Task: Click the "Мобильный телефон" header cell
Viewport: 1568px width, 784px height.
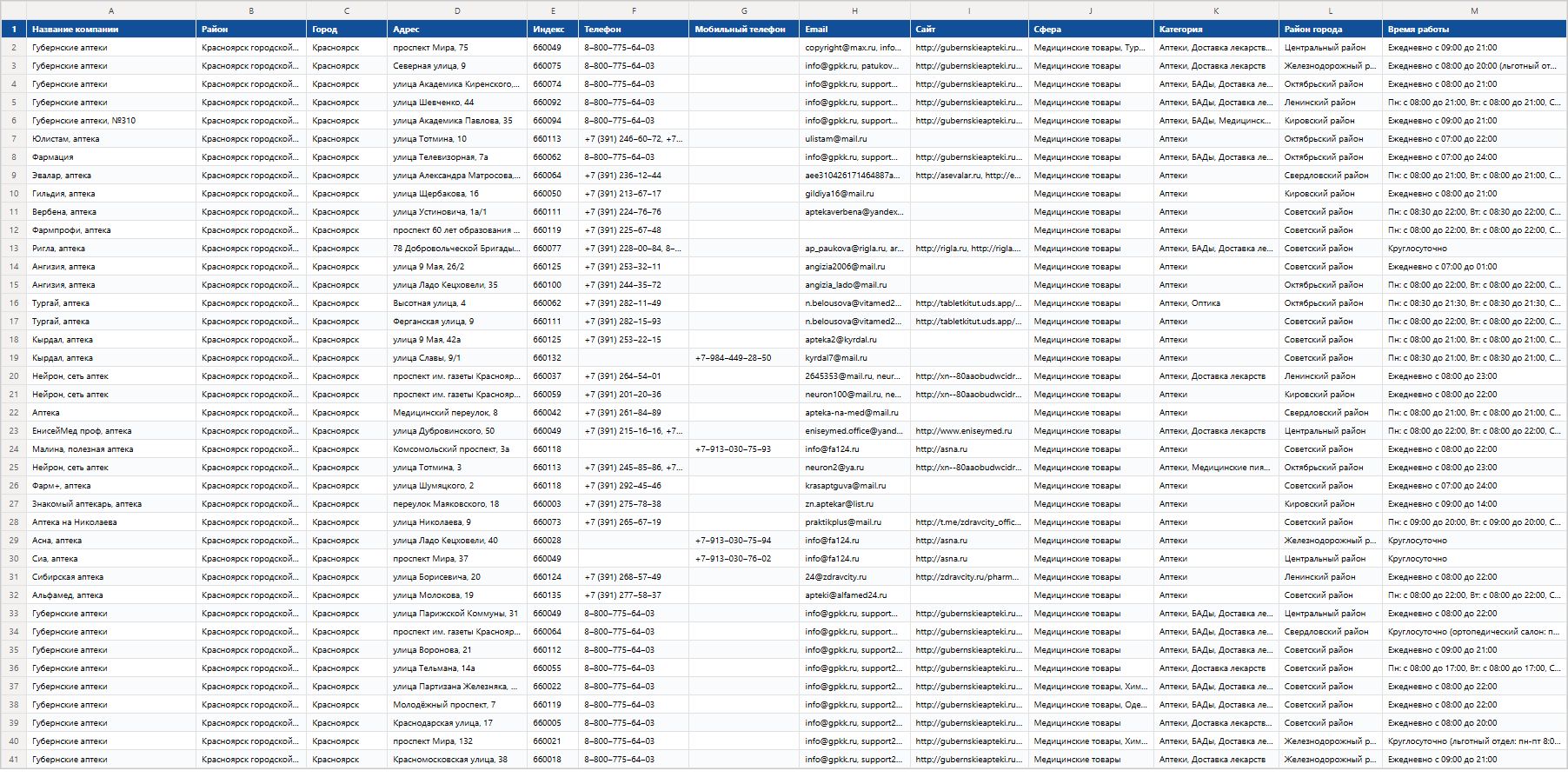Action: coord(744,30)
